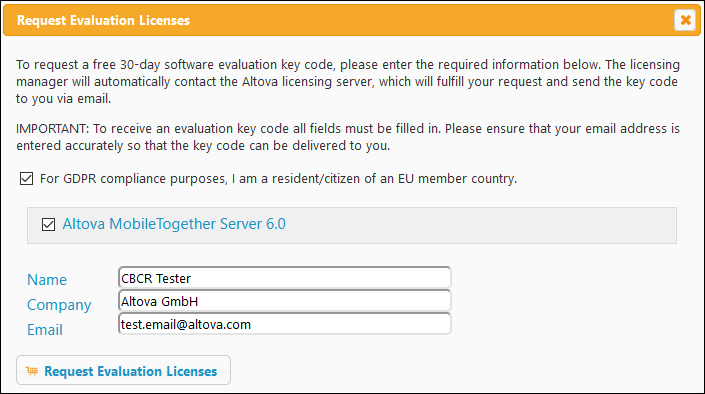This screenshot has height=394, width=705.
Task: Select the Company field with Altova GmbH
Action: click(x=285, y=301)
